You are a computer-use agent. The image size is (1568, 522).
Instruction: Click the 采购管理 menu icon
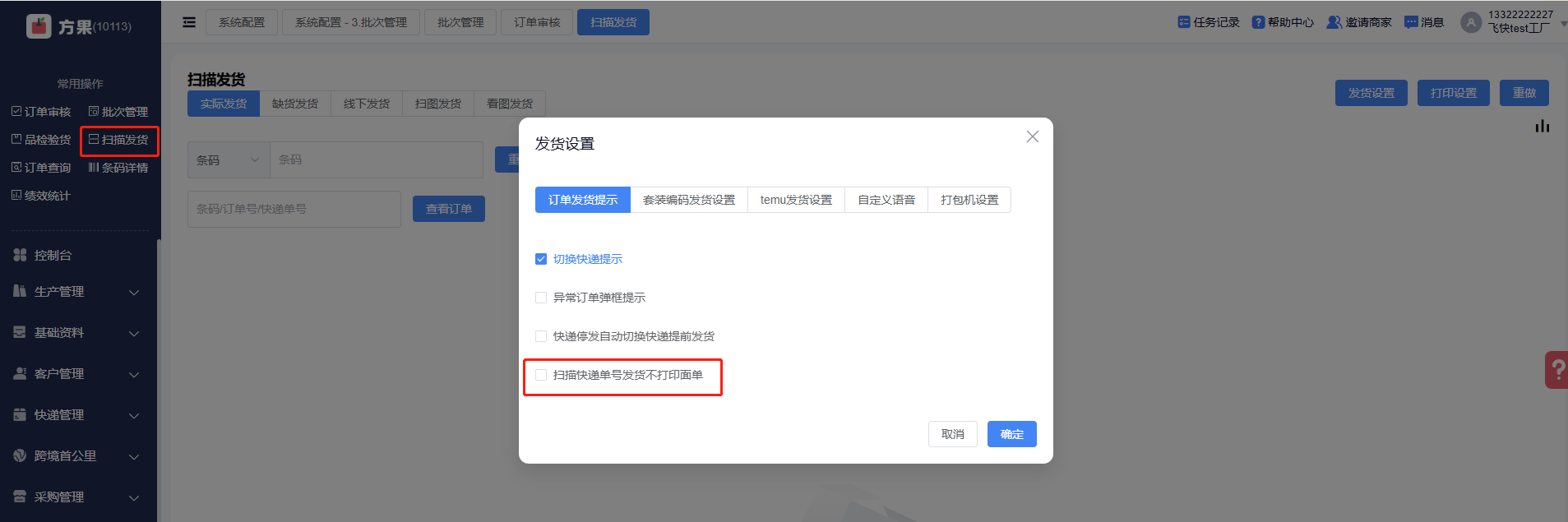point(20,497)
